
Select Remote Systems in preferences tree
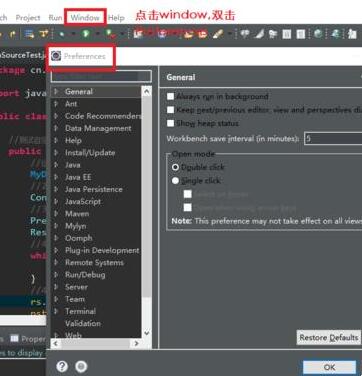point(94,262)
